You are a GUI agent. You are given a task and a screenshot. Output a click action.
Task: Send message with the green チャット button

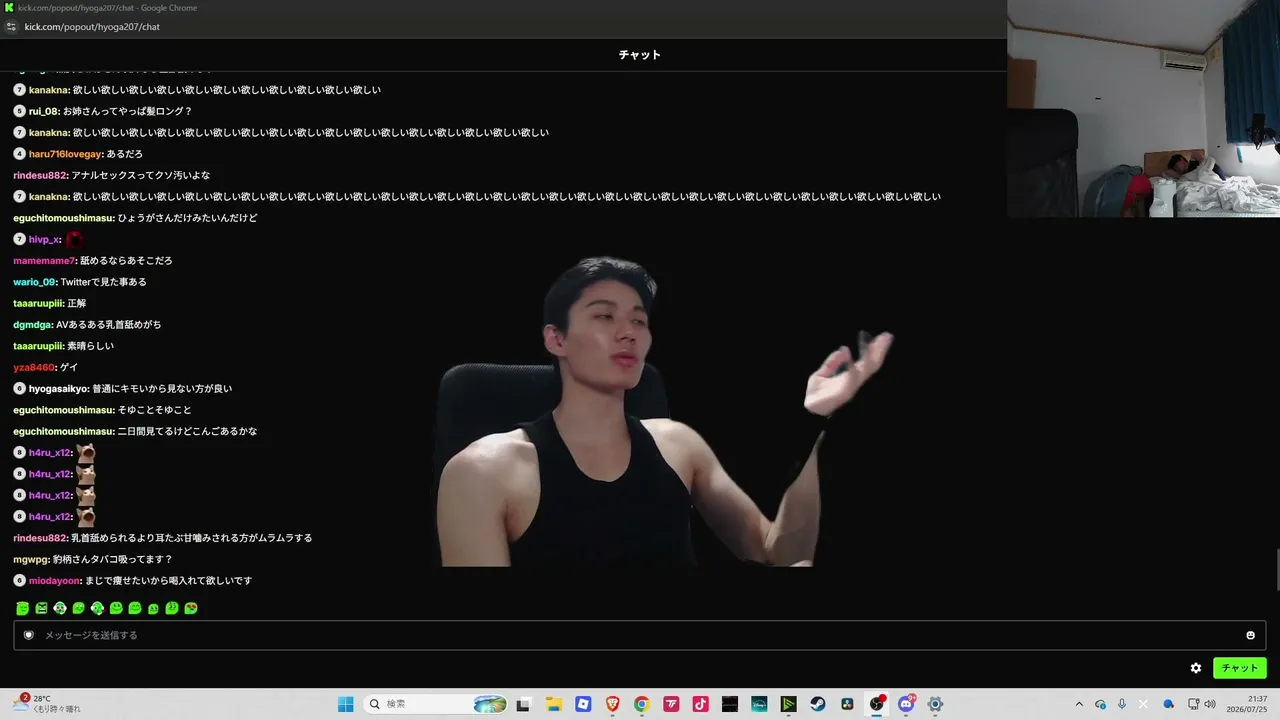(1239, 668)
